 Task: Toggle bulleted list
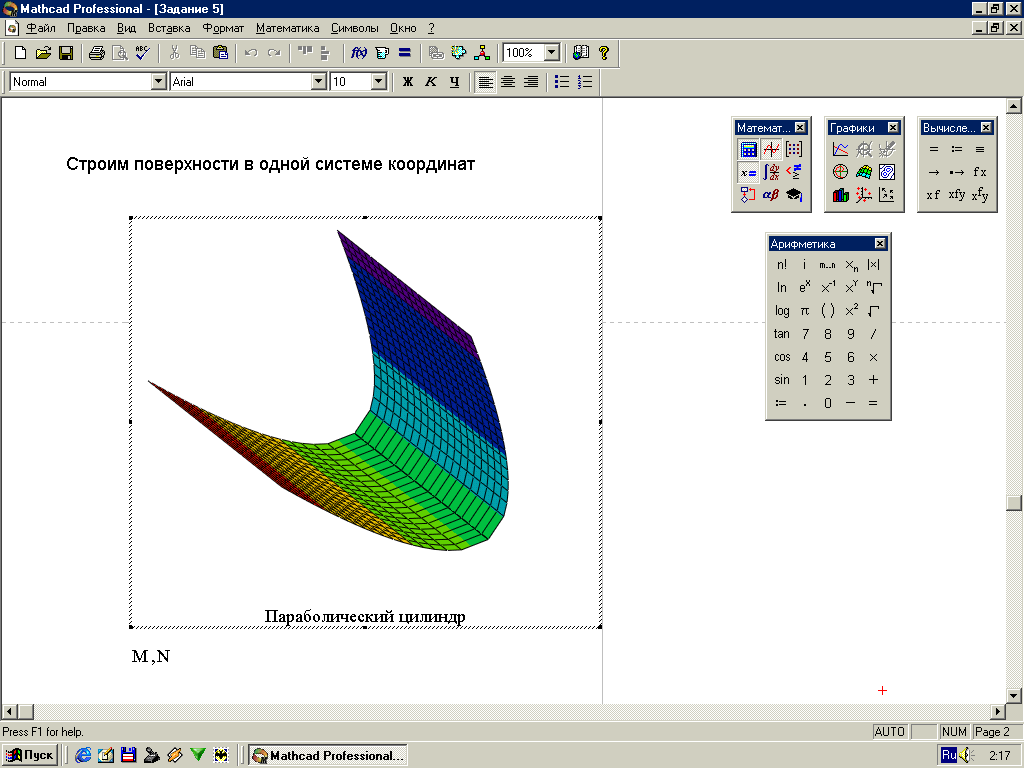point(562,82)
